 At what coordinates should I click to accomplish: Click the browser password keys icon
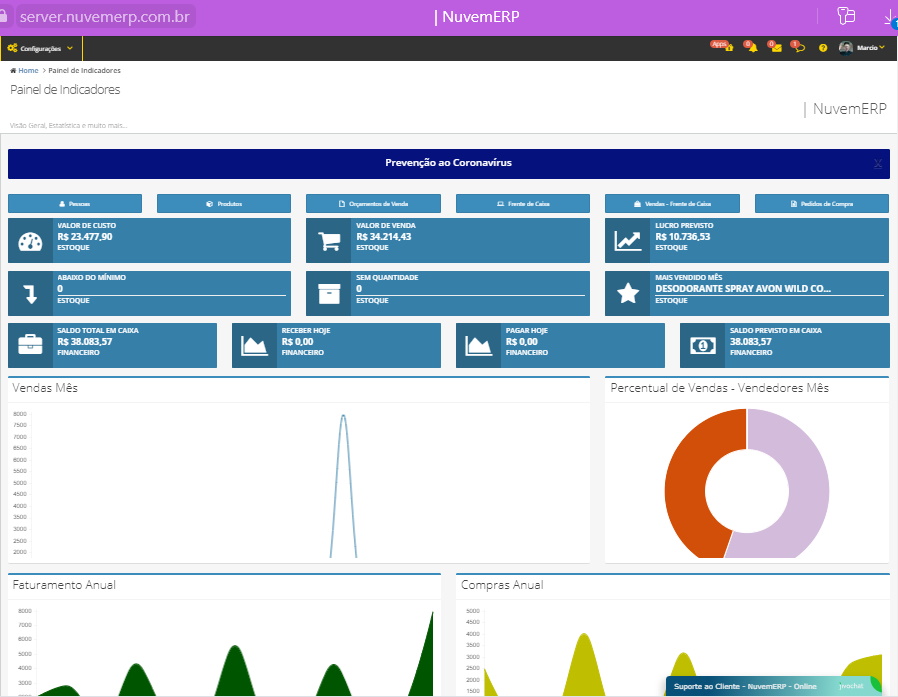846,16
